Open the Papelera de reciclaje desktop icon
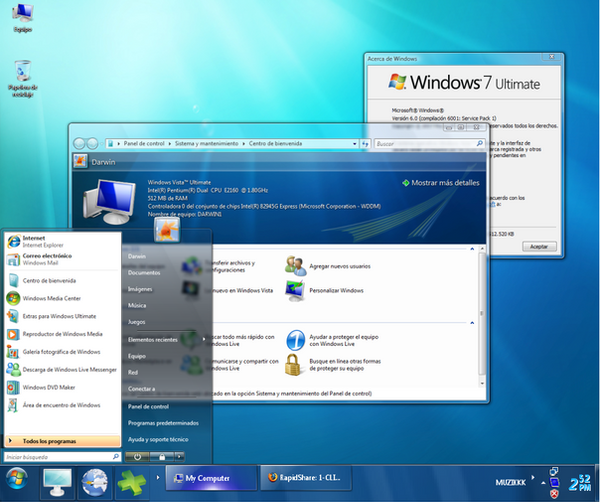 pos(23,78)
